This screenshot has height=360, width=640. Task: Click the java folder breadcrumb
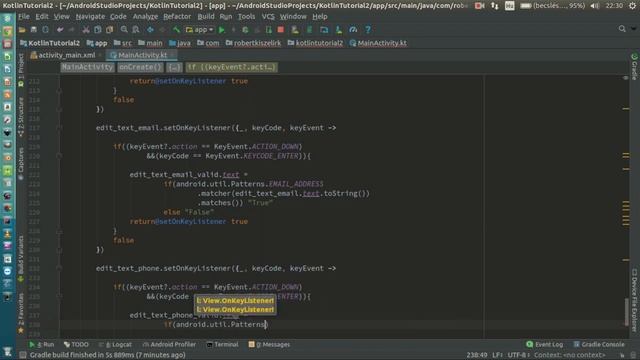(180, 43)
